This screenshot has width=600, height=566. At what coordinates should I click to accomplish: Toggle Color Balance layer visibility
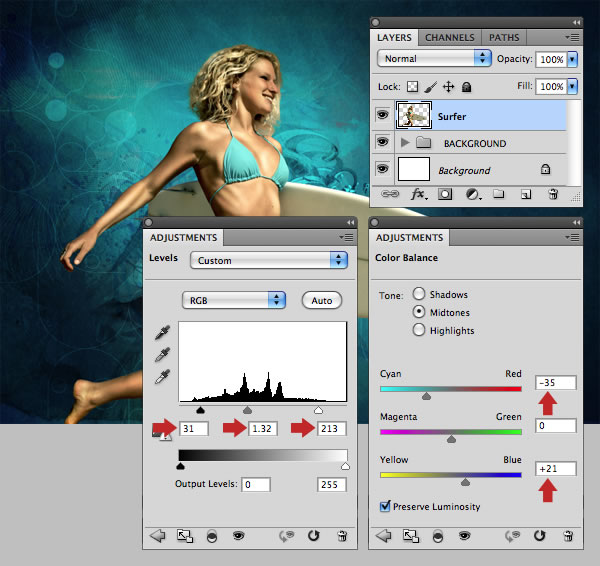click(x=465, y=535)
